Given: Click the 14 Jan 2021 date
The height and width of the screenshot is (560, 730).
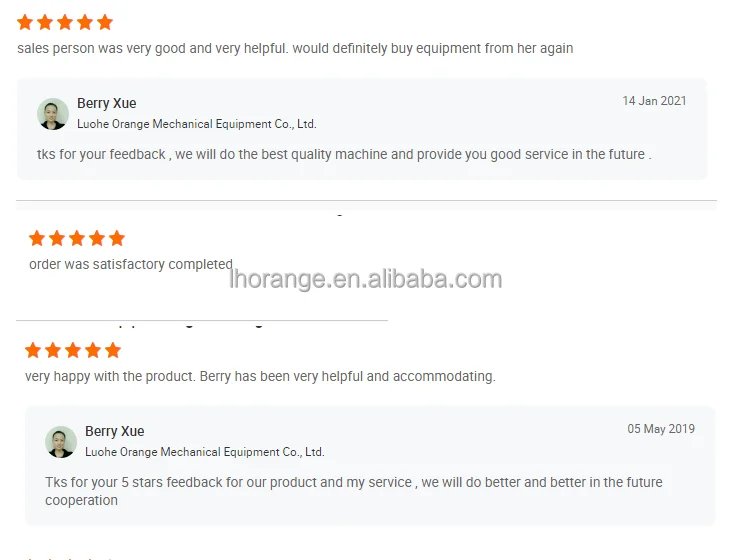Looking at the screenshot, I should 654,101.
